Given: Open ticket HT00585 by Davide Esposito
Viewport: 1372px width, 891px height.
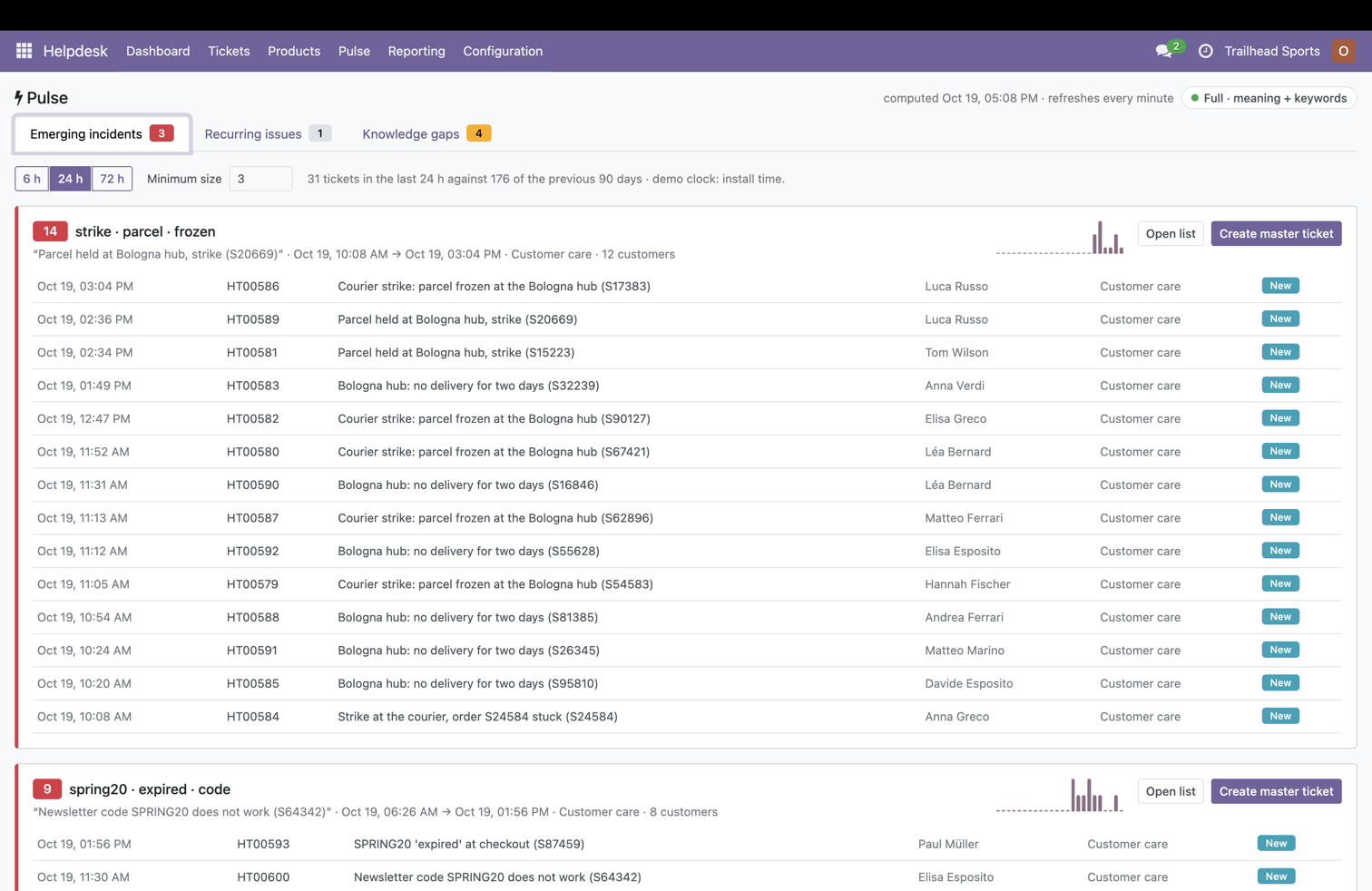Looking at the screenshot, I should coord(687,683).
